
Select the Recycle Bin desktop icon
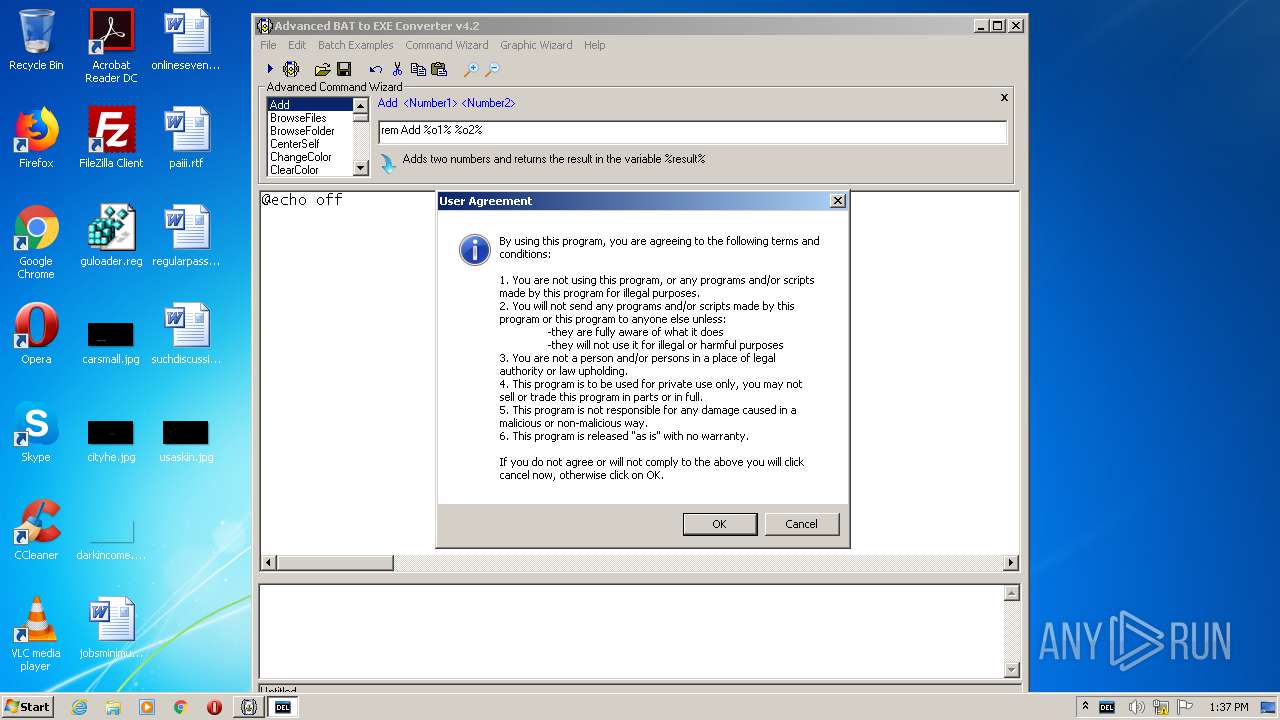pyautogui.click(x=36, y=40)
